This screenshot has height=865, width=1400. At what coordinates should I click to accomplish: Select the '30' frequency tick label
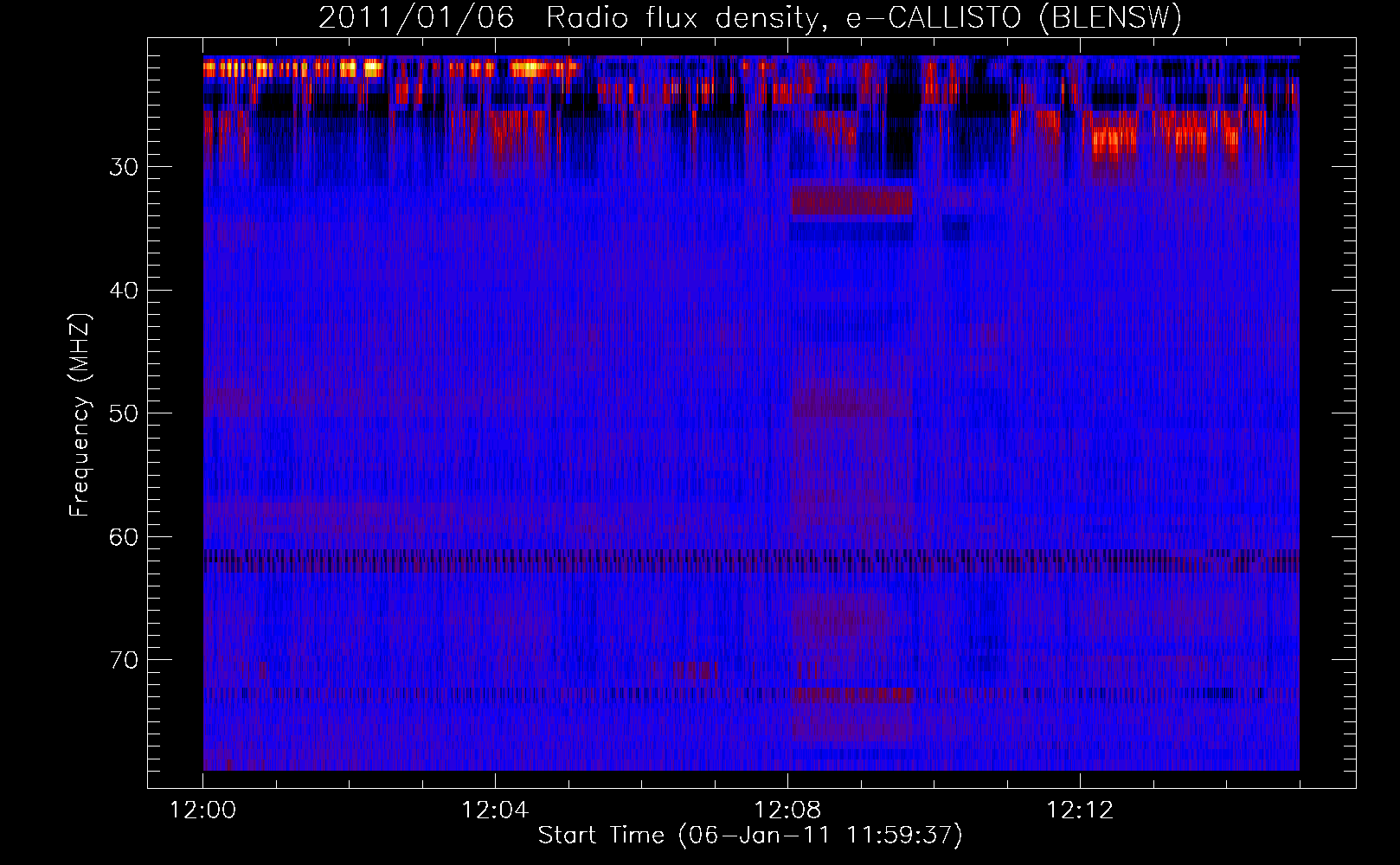(x=124, y=167)
